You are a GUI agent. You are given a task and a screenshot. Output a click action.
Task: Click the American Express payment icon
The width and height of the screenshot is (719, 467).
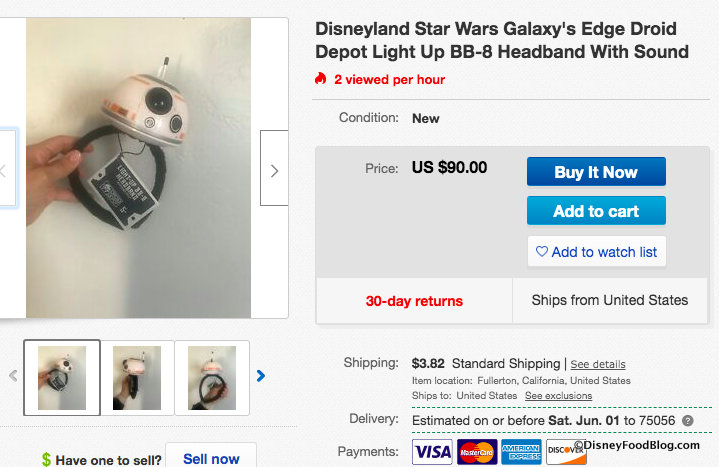pos(521,452)
